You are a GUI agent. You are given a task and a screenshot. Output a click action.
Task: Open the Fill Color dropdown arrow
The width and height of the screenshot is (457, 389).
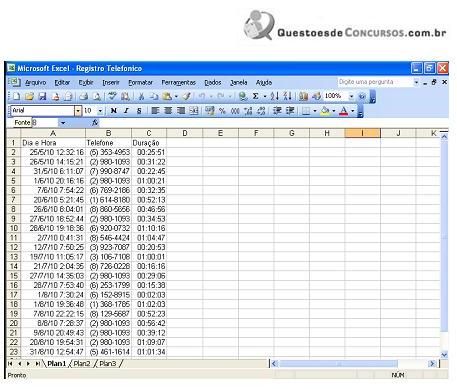pyautogui.click(x=333, y=111)
